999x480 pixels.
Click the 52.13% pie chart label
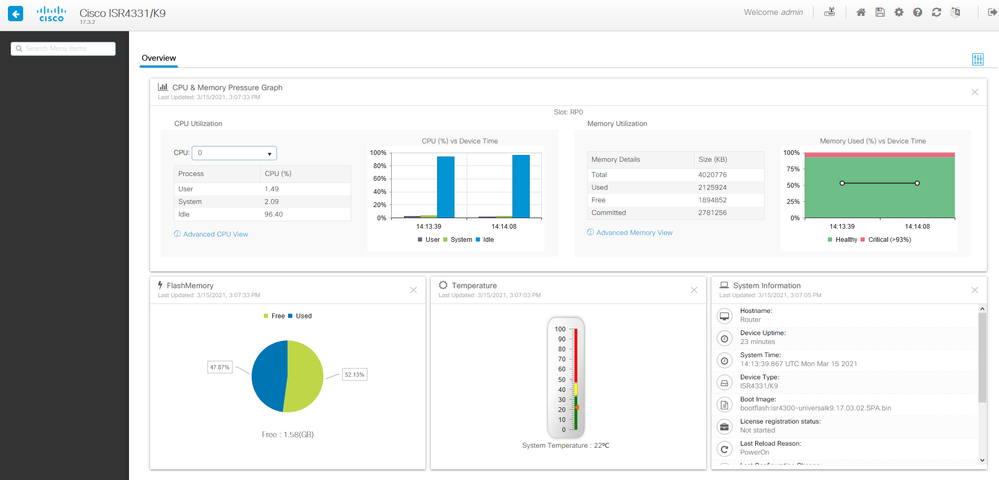355,375
